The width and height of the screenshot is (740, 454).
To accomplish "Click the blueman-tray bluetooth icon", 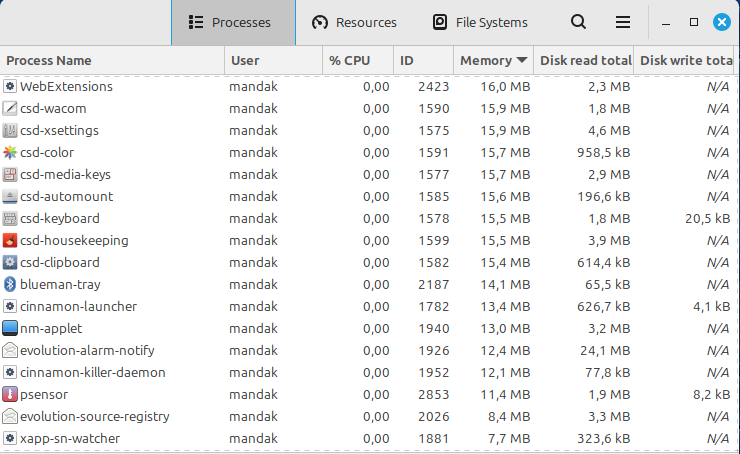I will click(x=10, y=285).
